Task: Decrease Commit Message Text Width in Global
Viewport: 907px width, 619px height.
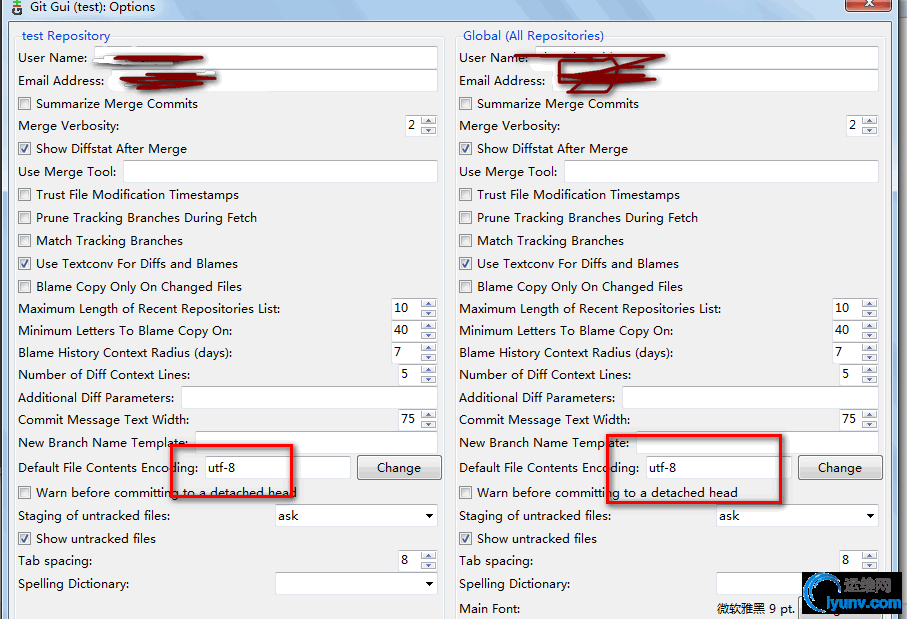Action: click(869, 425)
